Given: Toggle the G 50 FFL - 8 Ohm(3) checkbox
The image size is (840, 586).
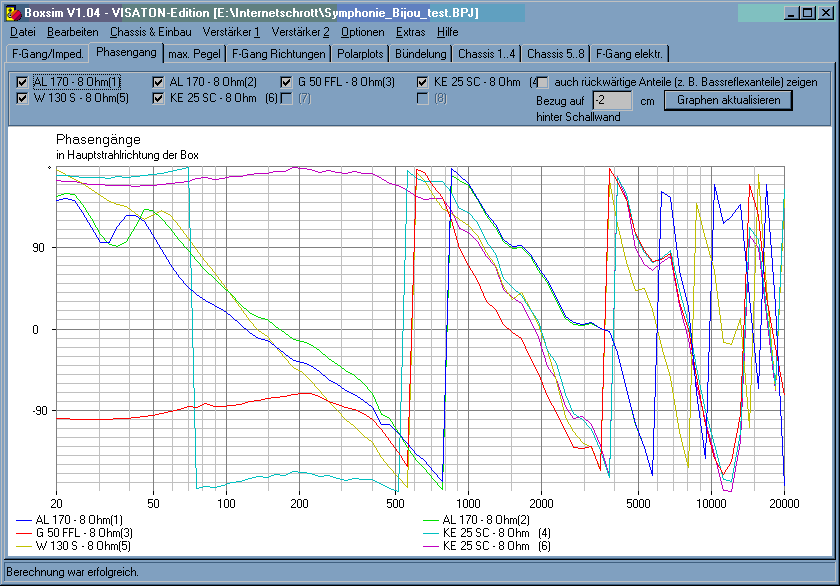Looking at the screenshot, I should 287,82.
